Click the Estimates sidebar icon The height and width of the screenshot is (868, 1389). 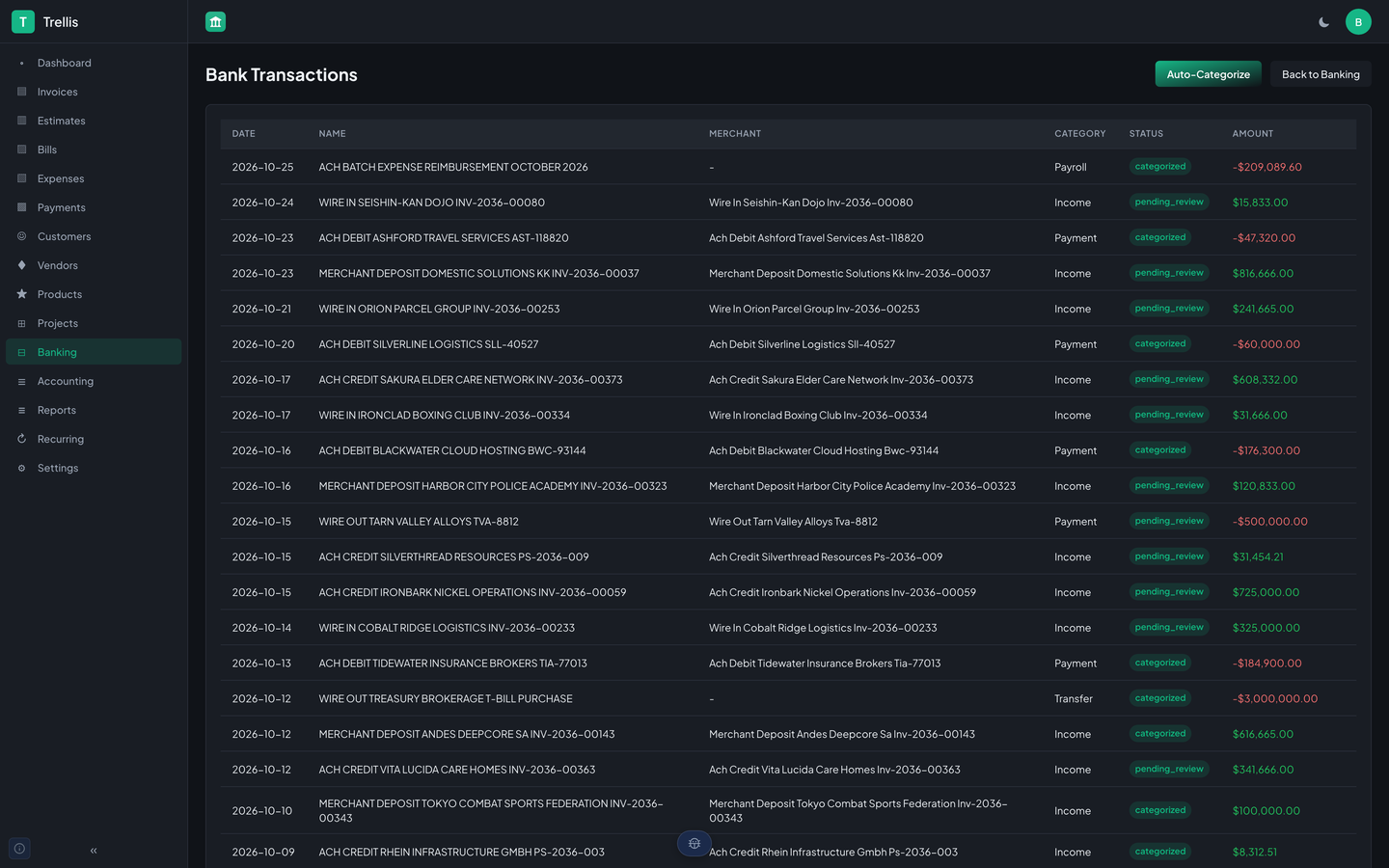[x=22, y=121]
